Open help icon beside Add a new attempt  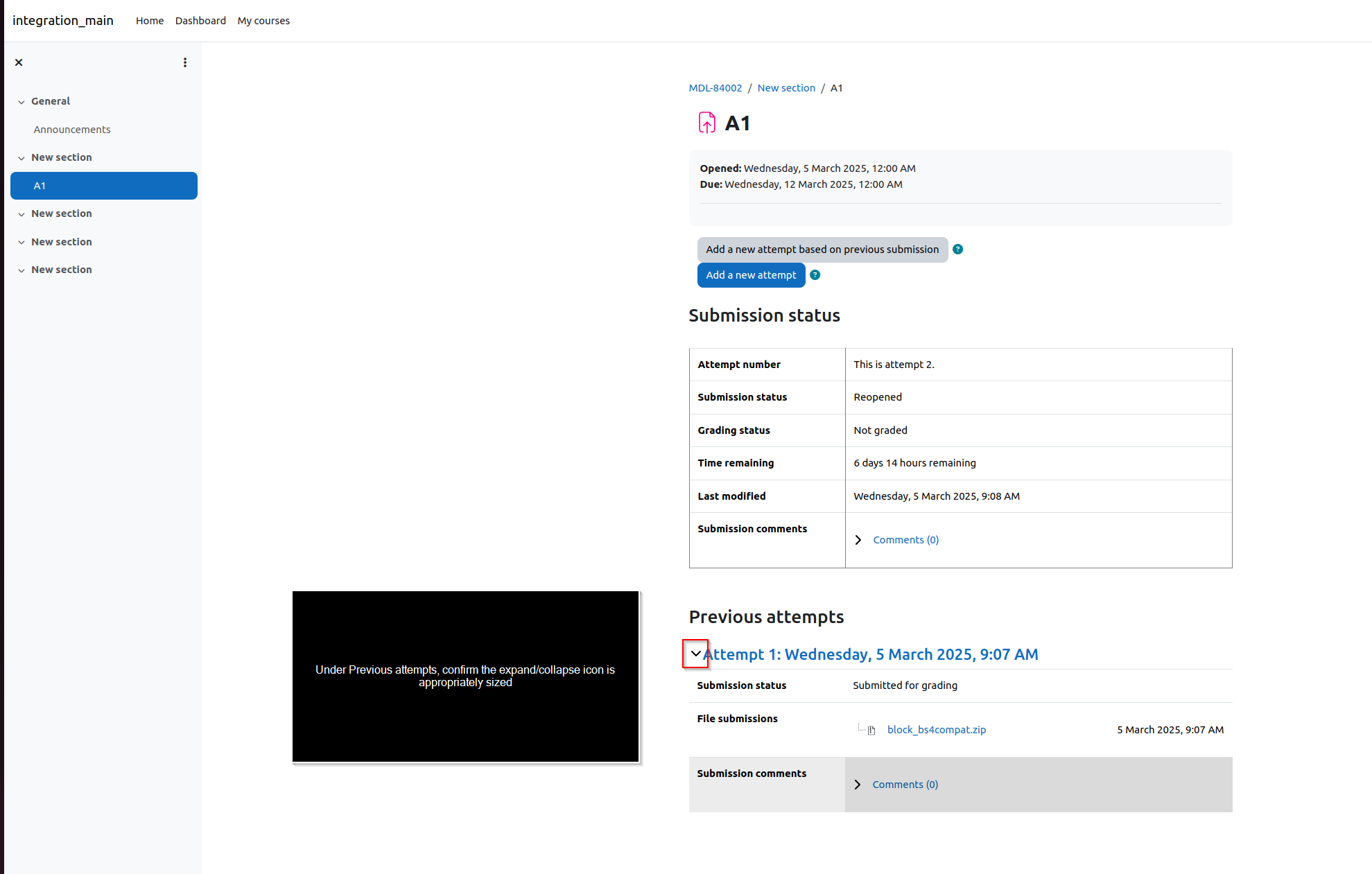815,275
